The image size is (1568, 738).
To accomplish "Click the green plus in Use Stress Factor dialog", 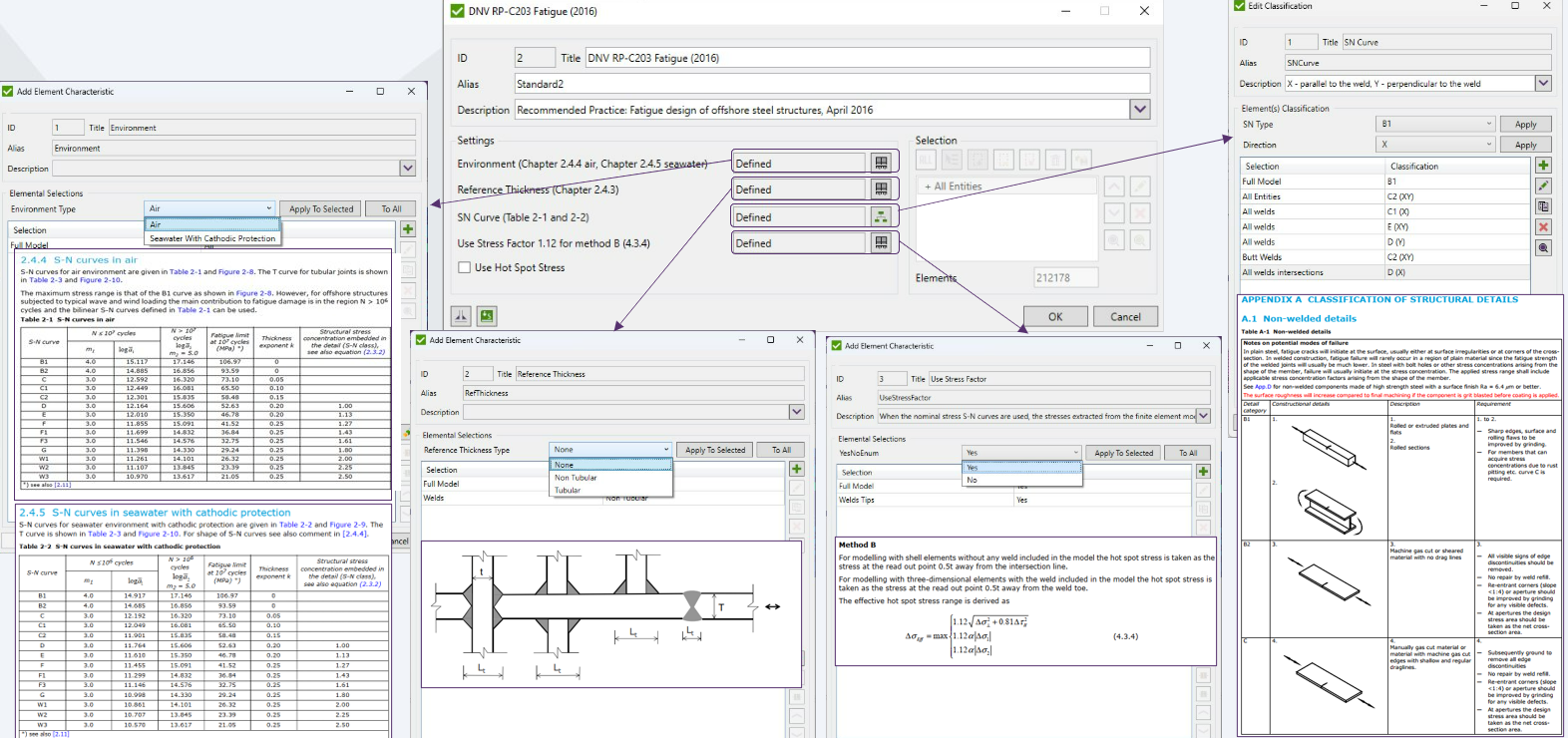I will click(x=1203, y=471).
